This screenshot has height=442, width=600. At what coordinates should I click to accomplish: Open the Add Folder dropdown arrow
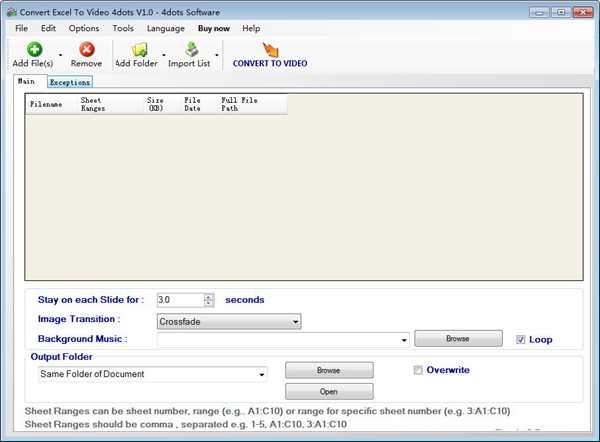164,55
